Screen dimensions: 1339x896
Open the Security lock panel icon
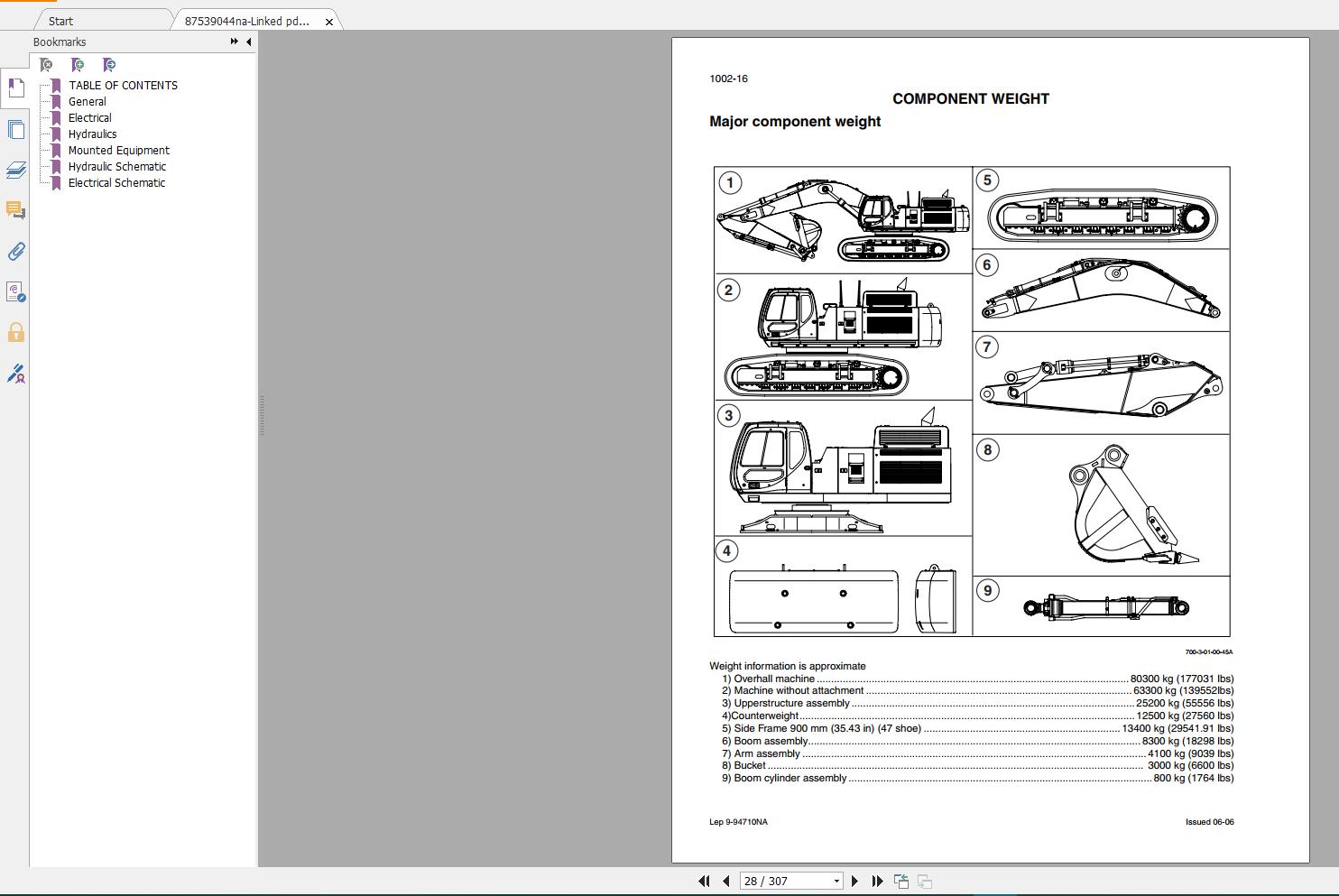tap(15, 332)
